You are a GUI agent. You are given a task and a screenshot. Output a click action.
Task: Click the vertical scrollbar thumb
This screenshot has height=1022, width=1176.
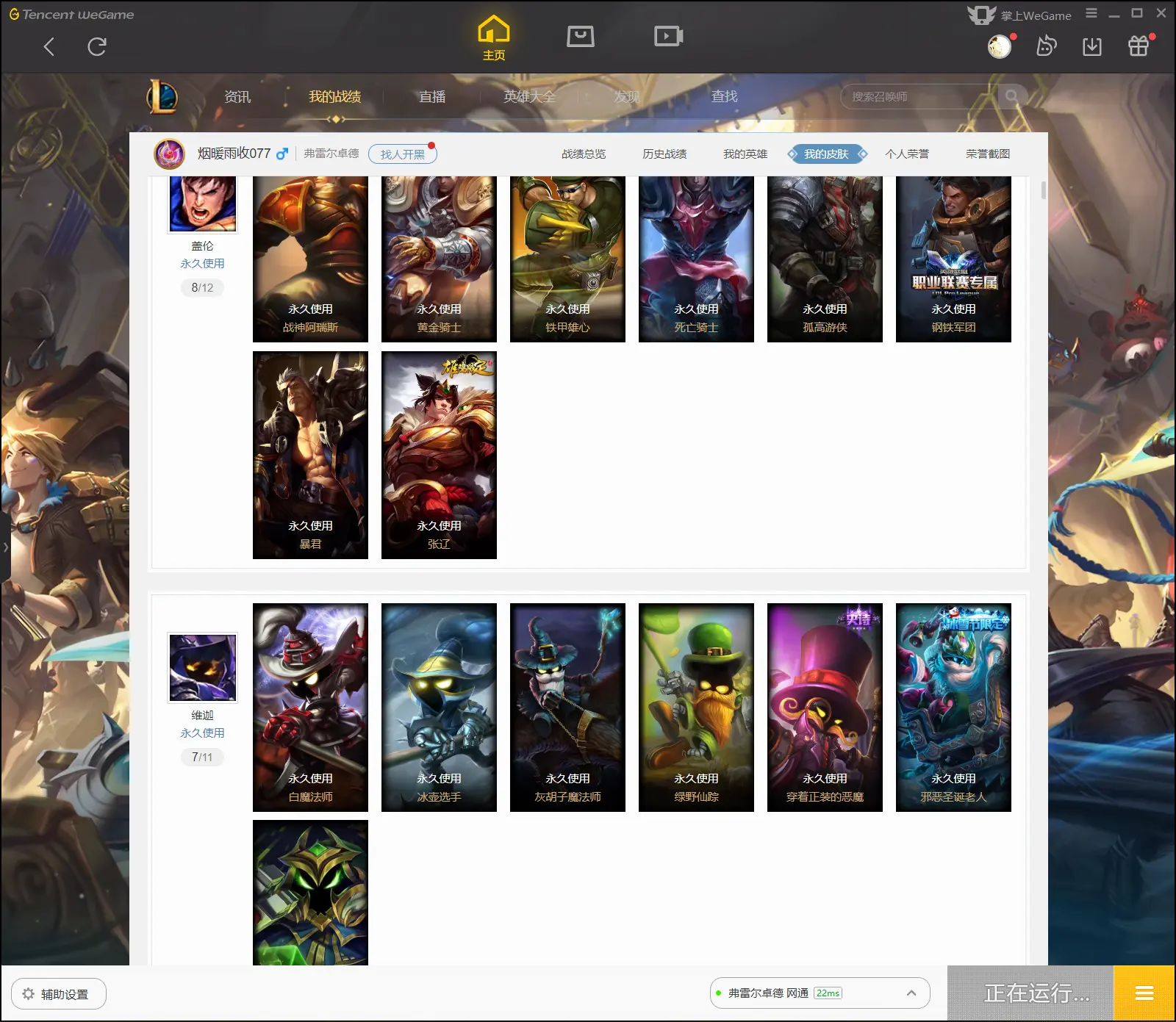tap(1044, 190)
